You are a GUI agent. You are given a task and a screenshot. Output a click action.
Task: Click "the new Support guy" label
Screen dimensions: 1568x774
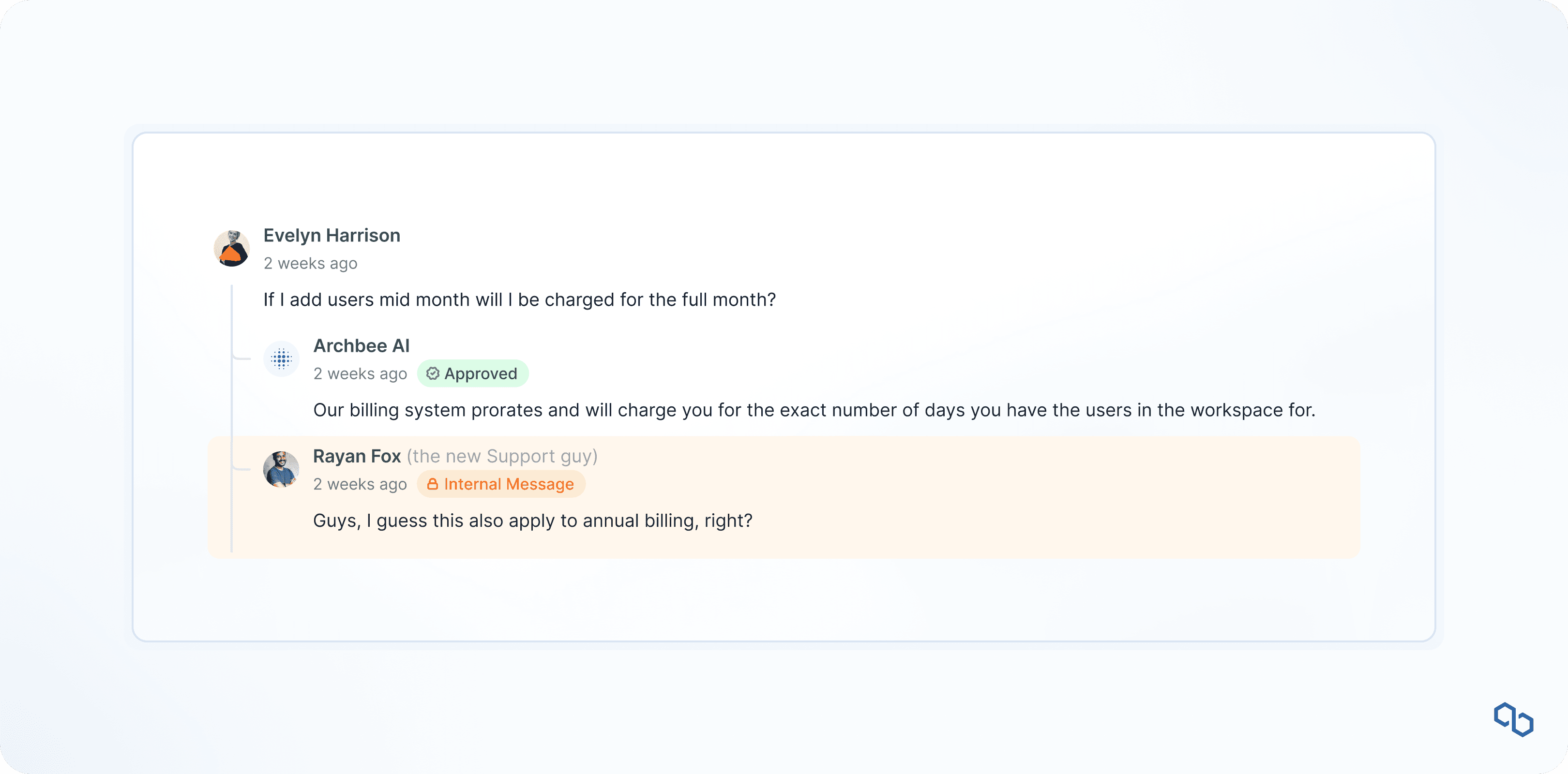(x=501, y=456)
